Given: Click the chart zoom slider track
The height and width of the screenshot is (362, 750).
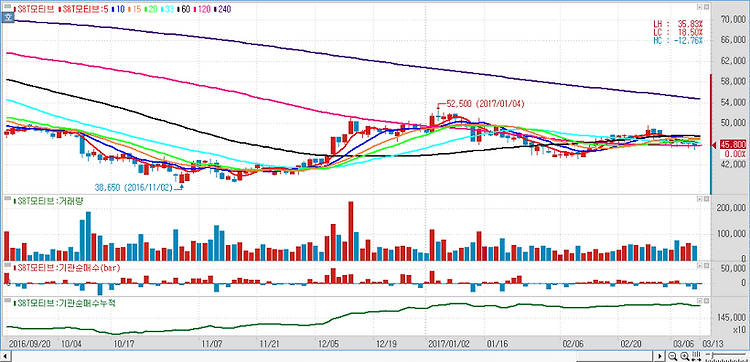Looking at the screenshot, I should click(x=726, y=354).
